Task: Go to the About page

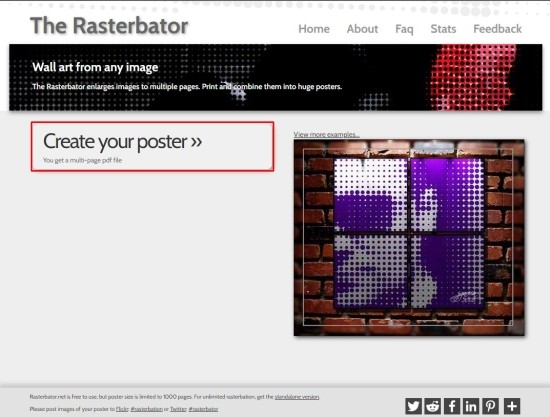Action: 362,29
